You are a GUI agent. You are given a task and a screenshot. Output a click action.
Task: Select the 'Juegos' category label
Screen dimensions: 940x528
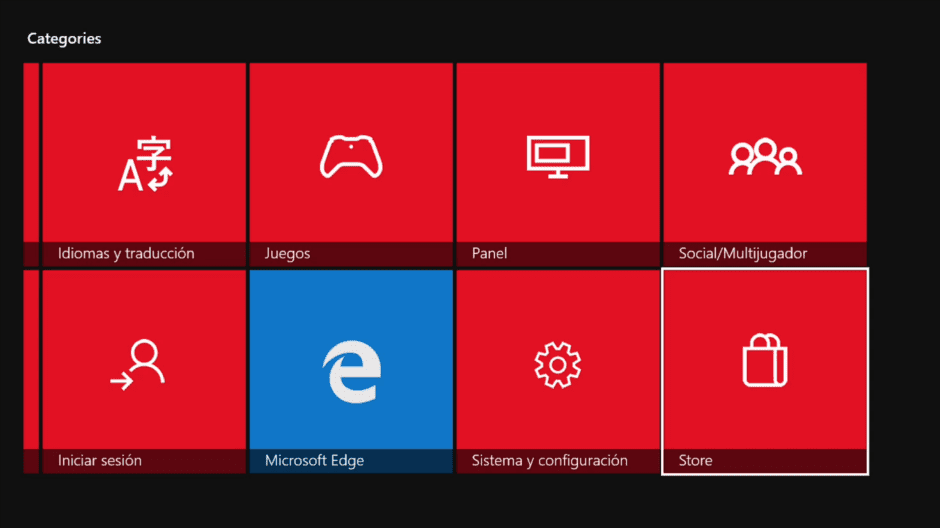287,254
